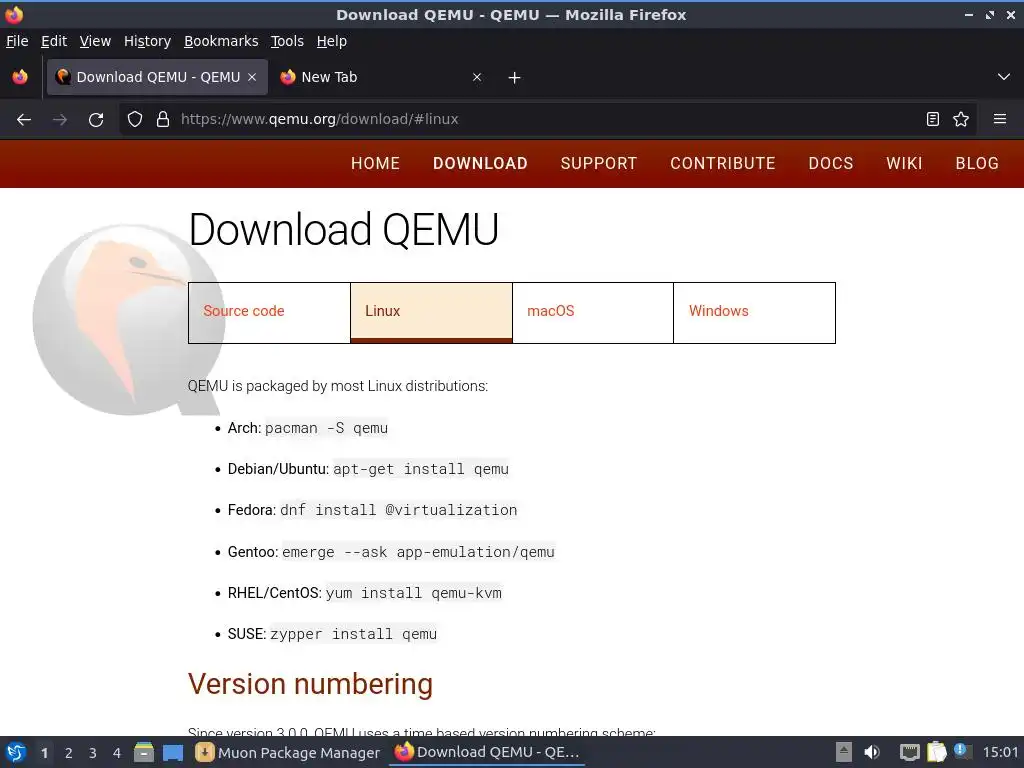1024x768 pixels.
Task: Open CONTRIBUTE page link
Action: pos(723,163)
